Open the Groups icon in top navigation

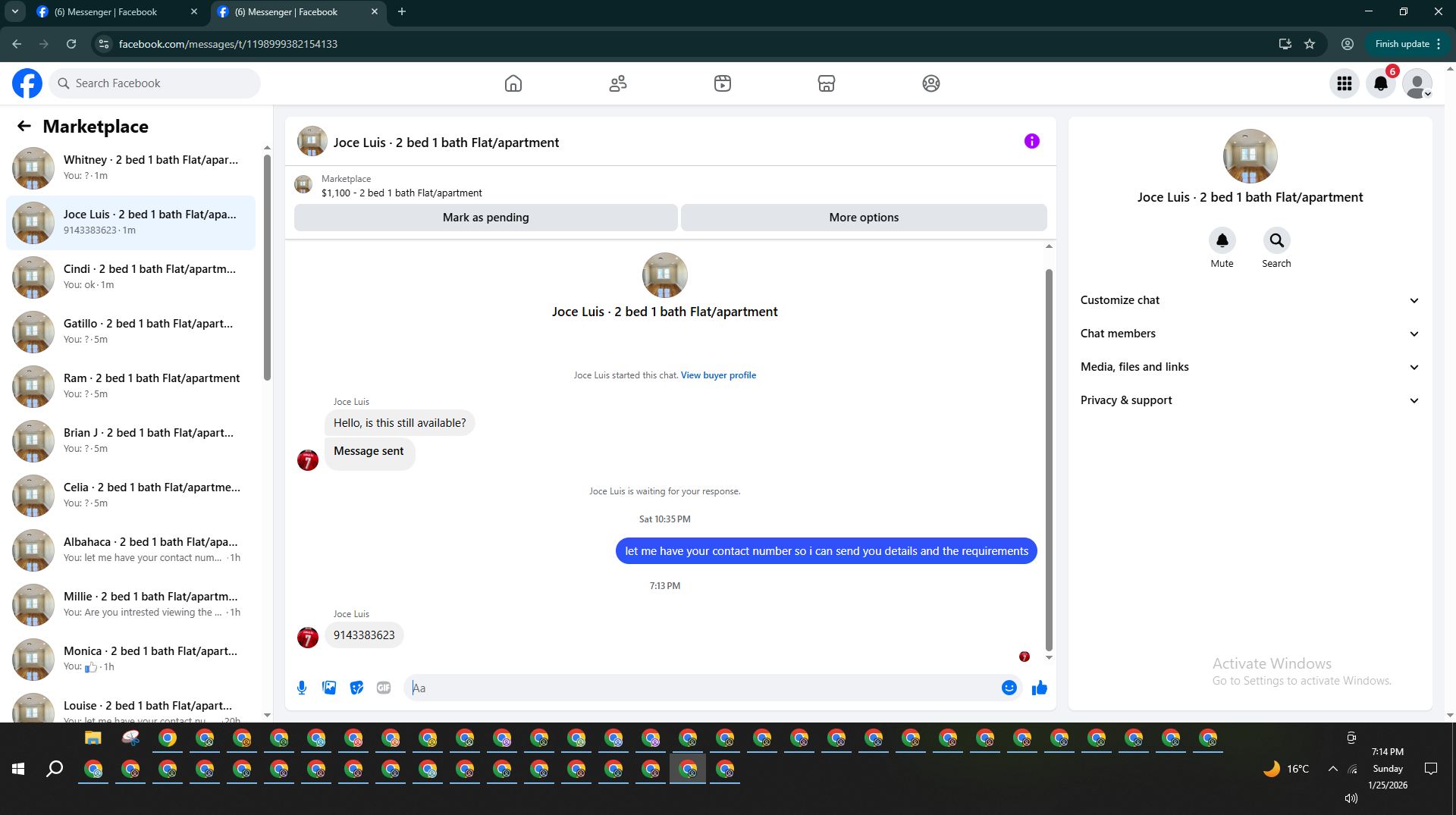pos(931,83)
